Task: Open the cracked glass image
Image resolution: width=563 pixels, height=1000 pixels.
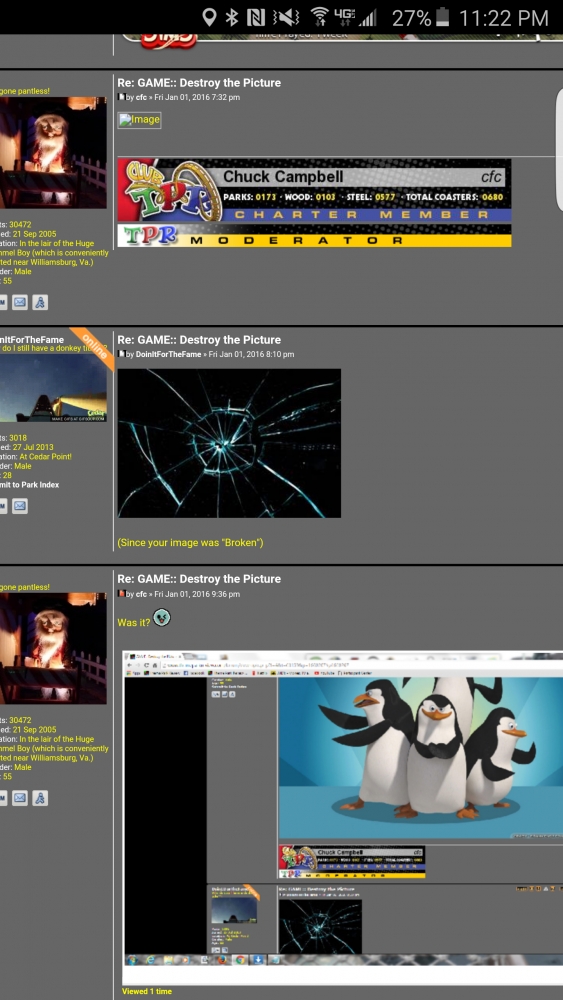Action: point(229,443)
